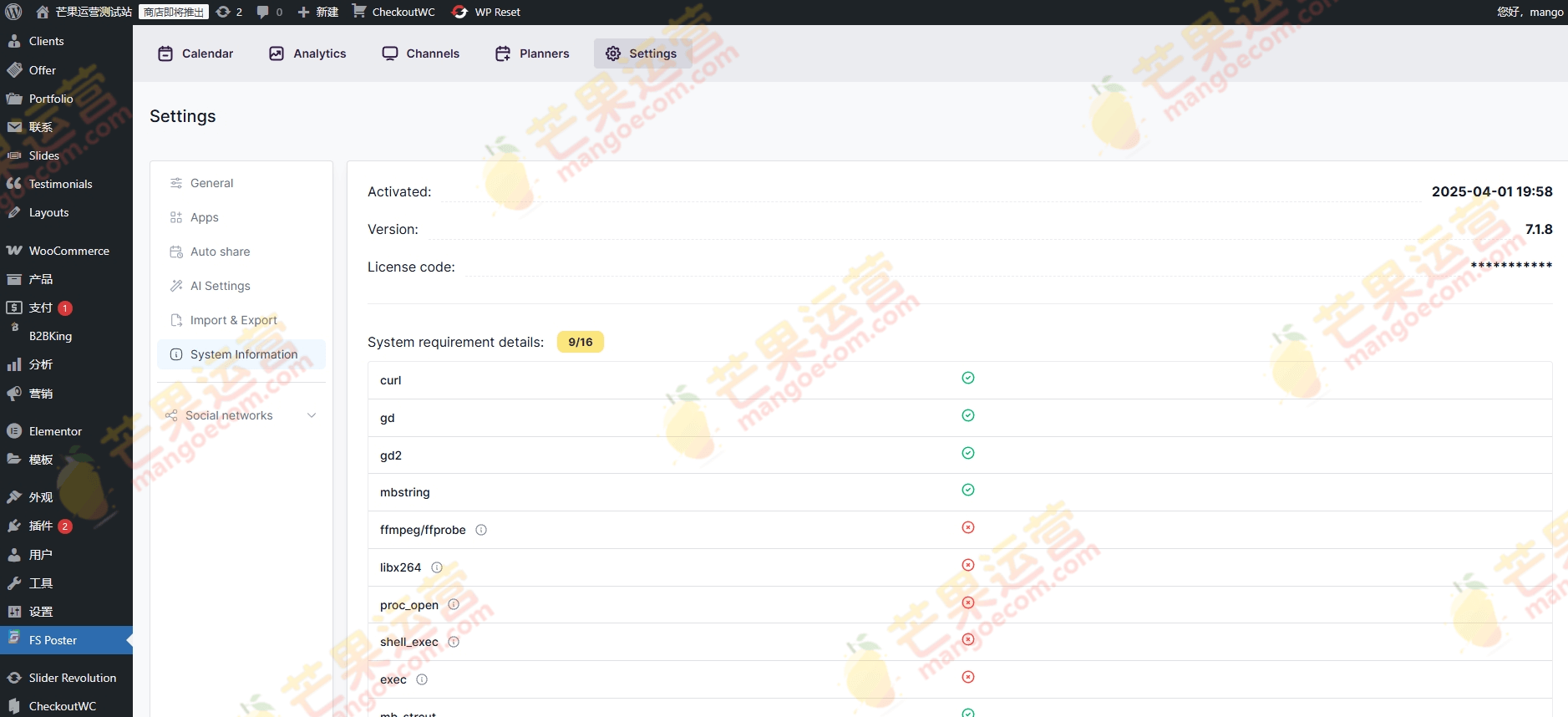Screen dimensions: 1568x717
Task: Click the WordPress logo icon
Action: [x=13, y=12]
